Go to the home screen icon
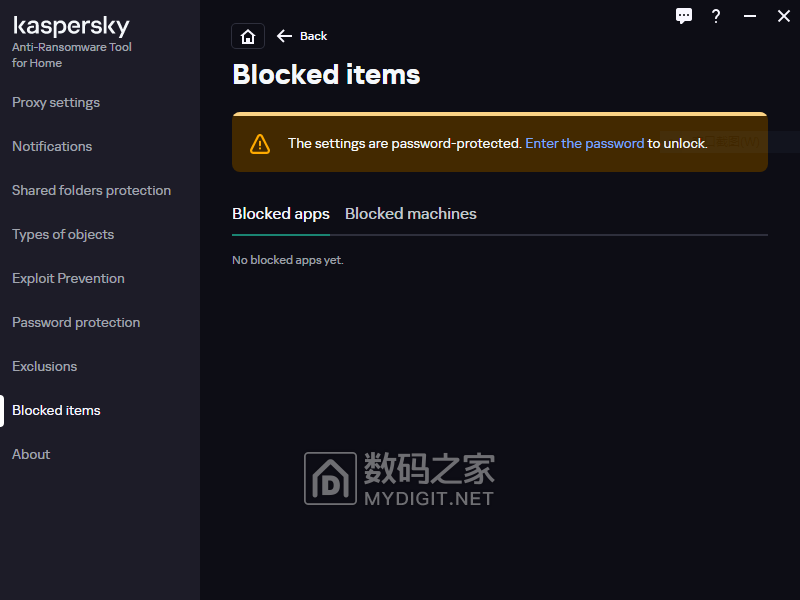This screenshot has height=600, width=800. click(248, 36)
